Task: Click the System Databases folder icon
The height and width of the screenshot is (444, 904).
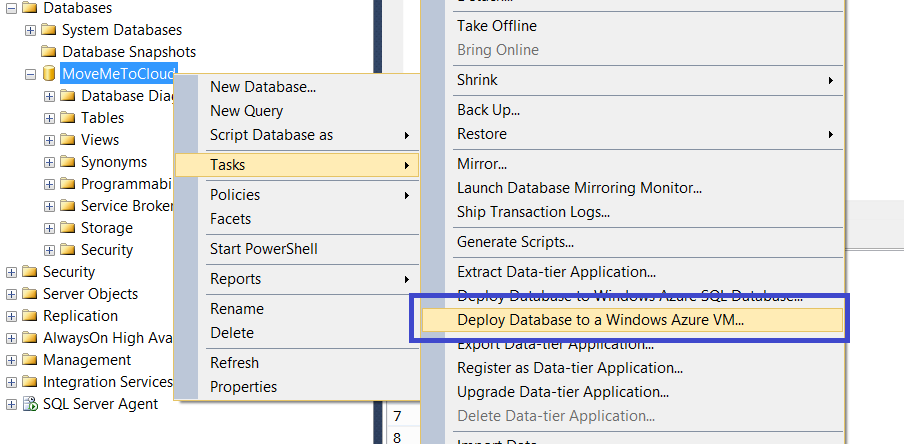Action: (x=48, y=30)
